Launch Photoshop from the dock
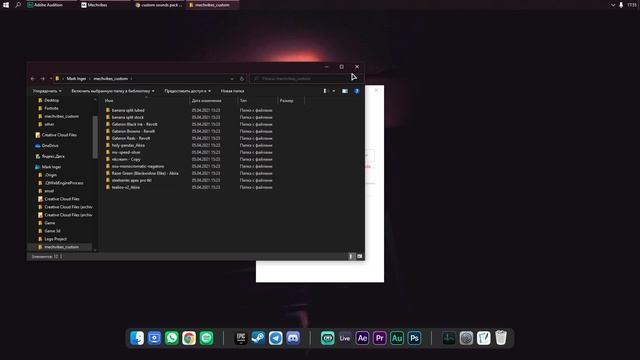Image resolution: width=640 pixels, height=360 pixels. pyautogui.click(x=414, y=338)
